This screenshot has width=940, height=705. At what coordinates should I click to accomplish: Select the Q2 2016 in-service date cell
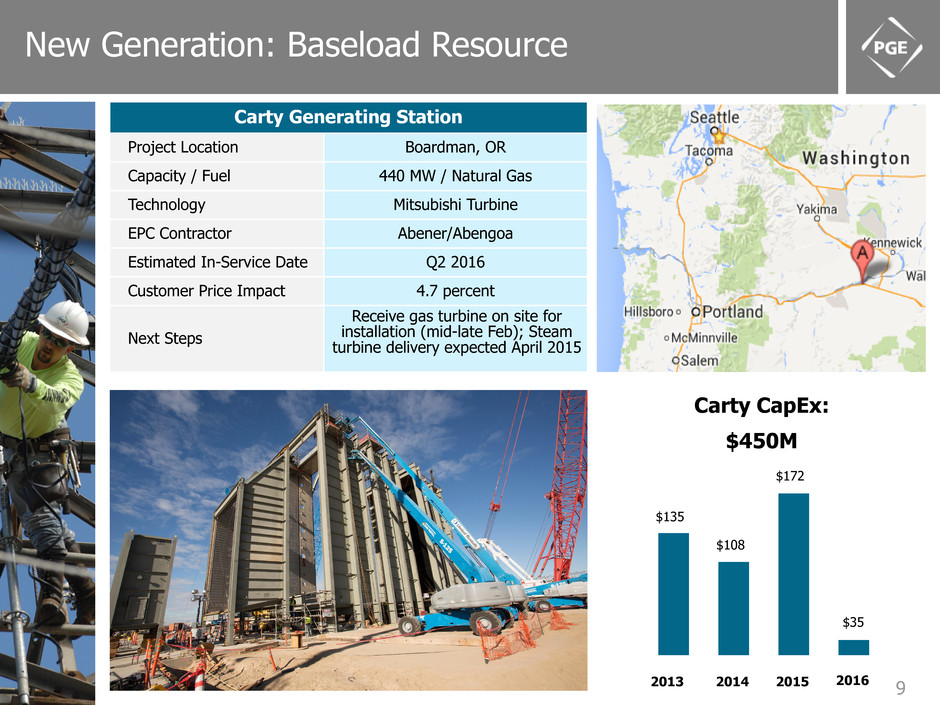455,263
